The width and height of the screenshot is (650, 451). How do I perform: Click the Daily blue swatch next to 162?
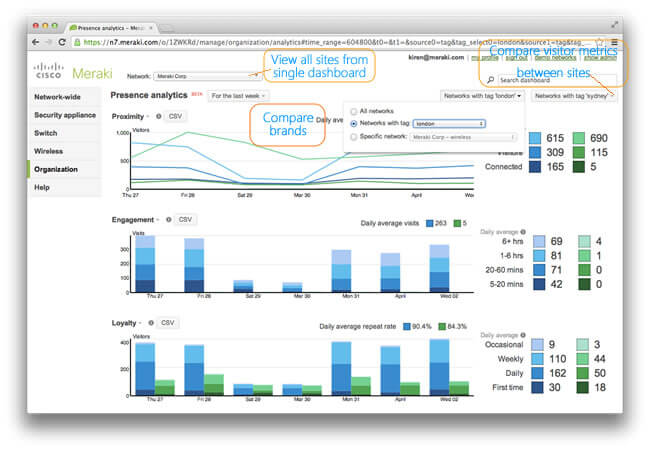click(537, 373)
